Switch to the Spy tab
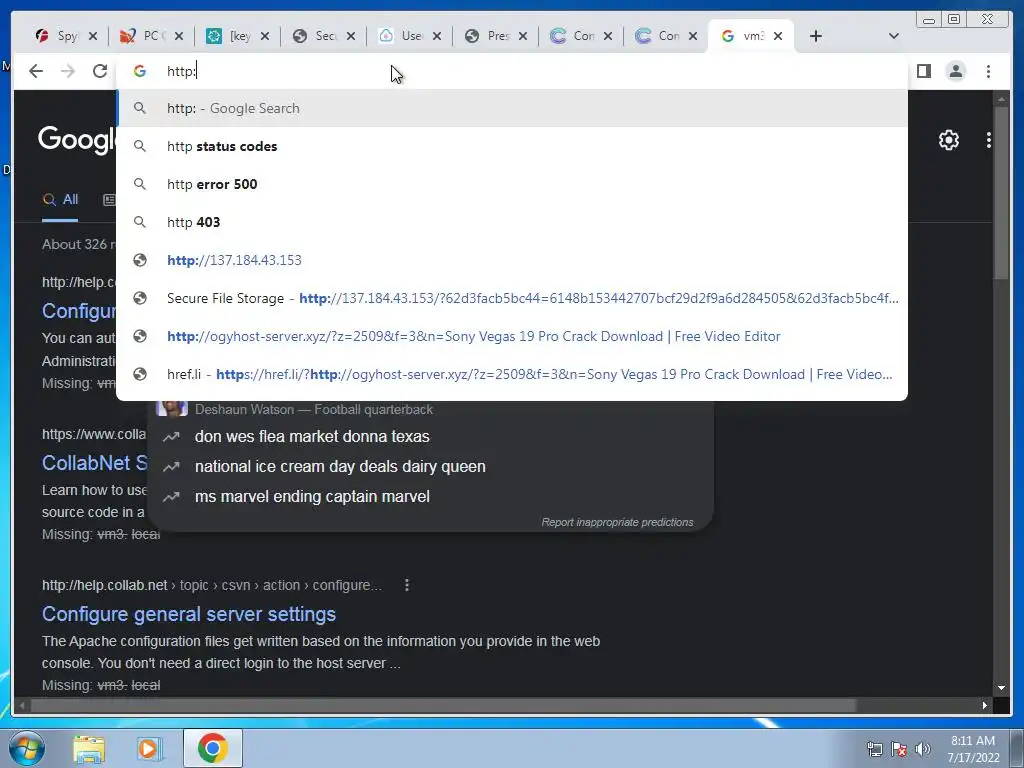The width and height of the screenshot is (1024, 768). click(x=58, y=36)
